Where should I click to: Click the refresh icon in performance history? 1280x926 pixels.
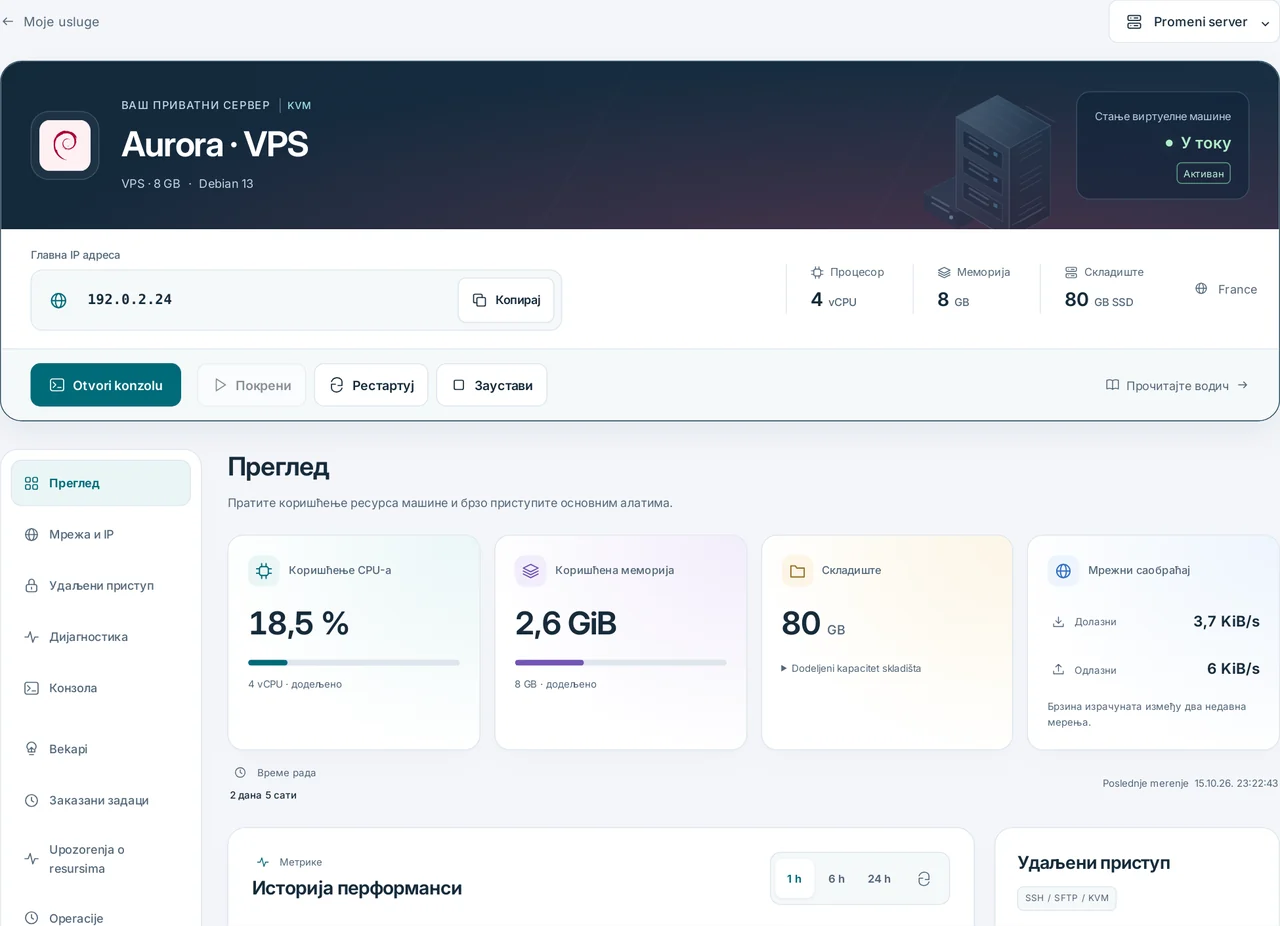click(x=924, y=879)
